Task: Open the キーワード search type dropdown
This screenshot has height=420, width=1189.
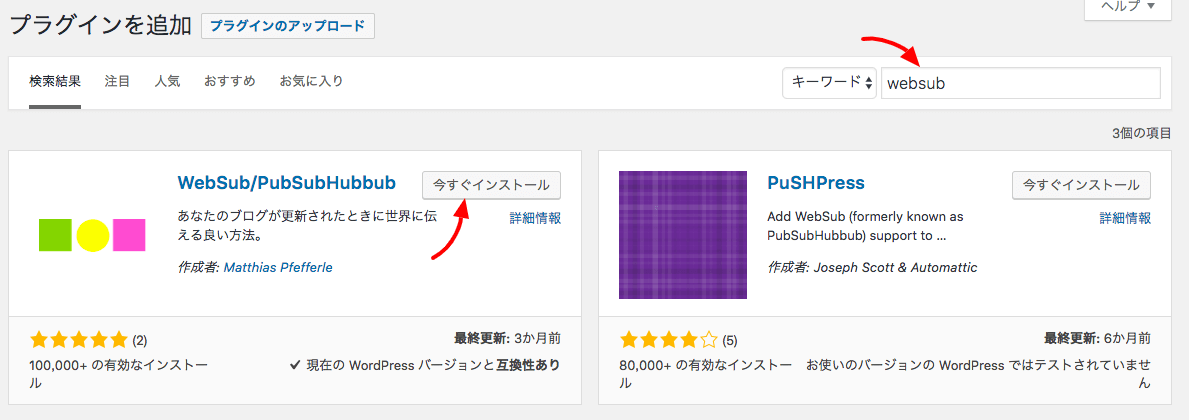Action: click(830, 83)
